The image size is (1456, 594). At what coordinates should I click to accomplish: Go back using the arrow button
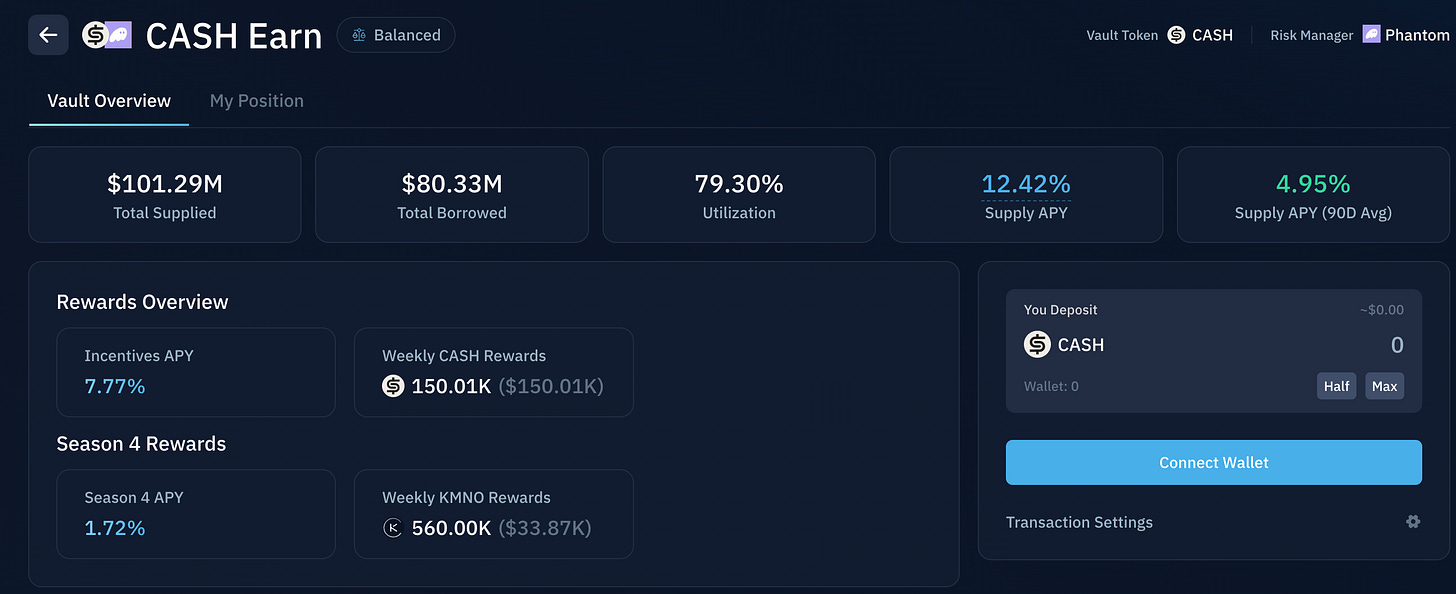pyautogui.click(x=48, y=35)
